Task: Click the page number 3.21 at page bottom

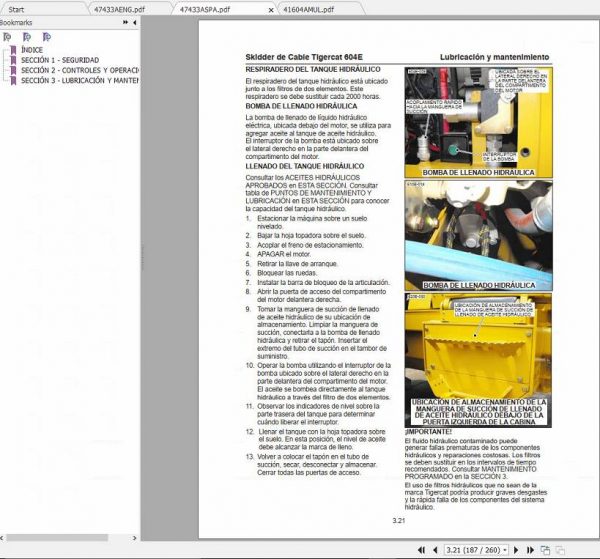Action: click(x=398, y=520)
